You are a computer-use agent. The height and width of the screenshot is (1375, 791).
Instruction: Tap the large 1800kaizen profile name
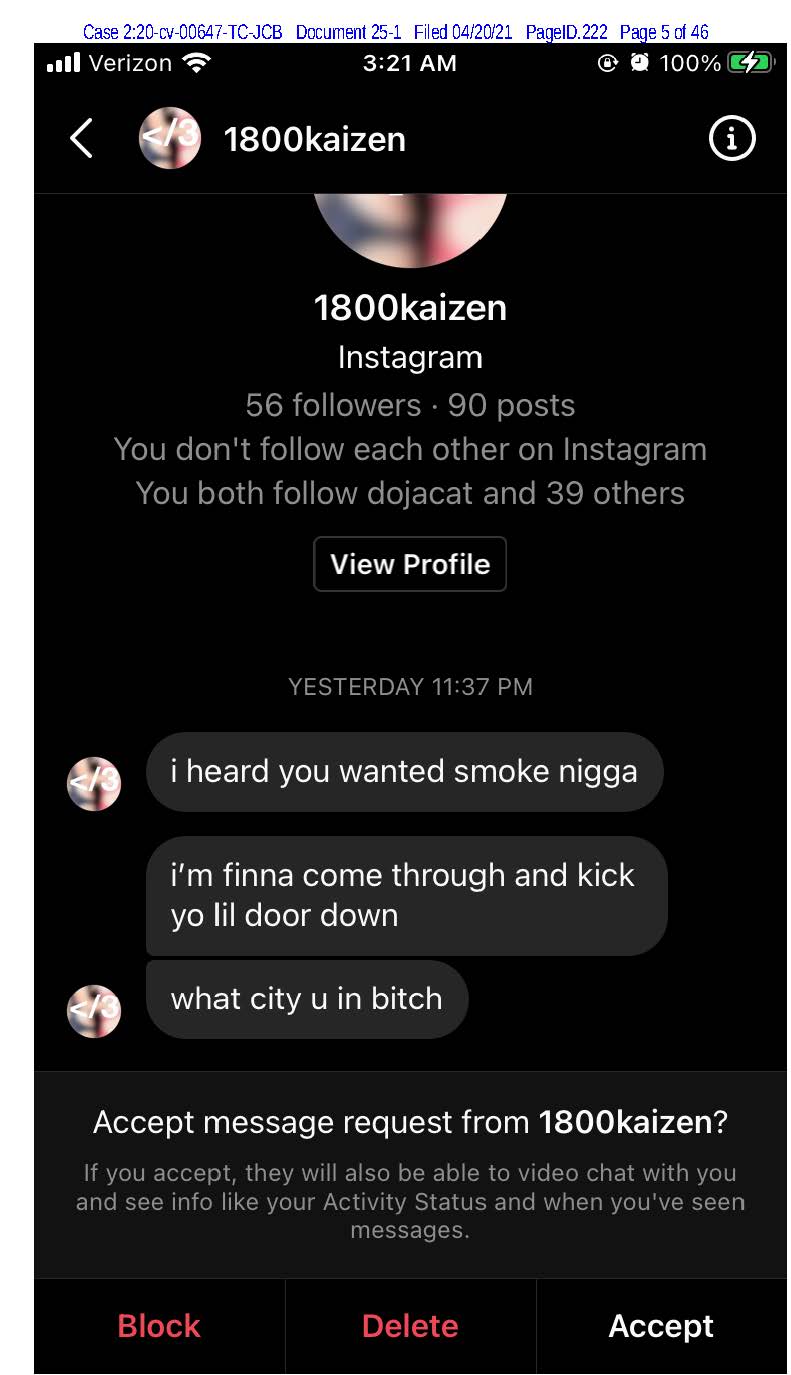(x=410, y=307)
